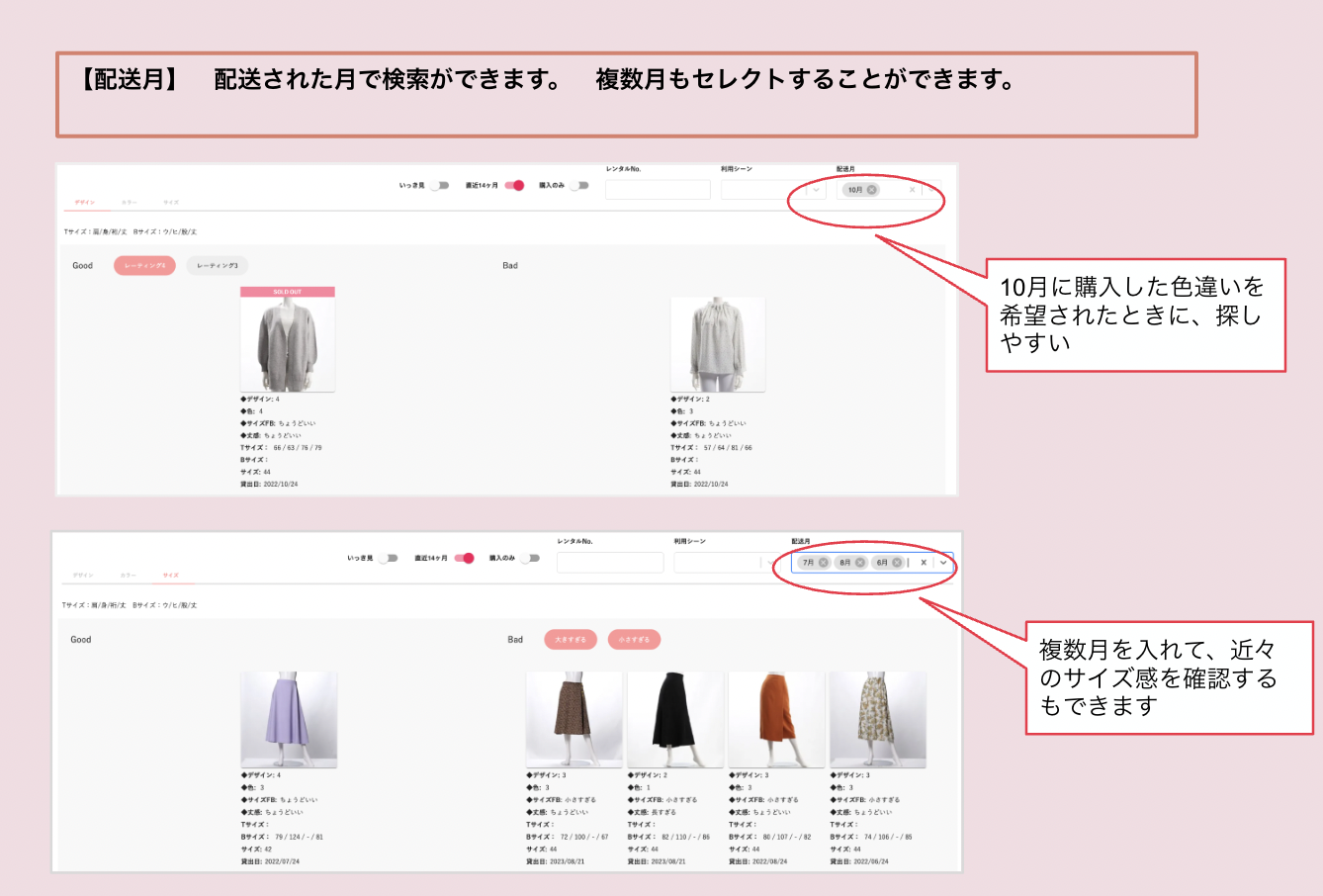Screen dimensions: 1323x896
Task: Expand 利用シーン dropdown in the skirt panel
Action: point(770,563)
